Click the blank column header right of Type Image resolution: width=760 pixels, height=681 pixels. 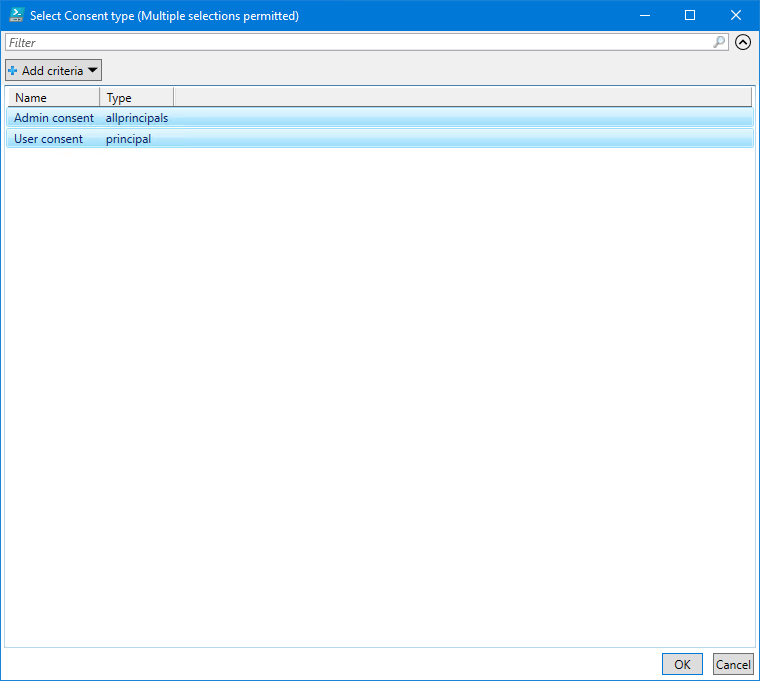(460, 98)
